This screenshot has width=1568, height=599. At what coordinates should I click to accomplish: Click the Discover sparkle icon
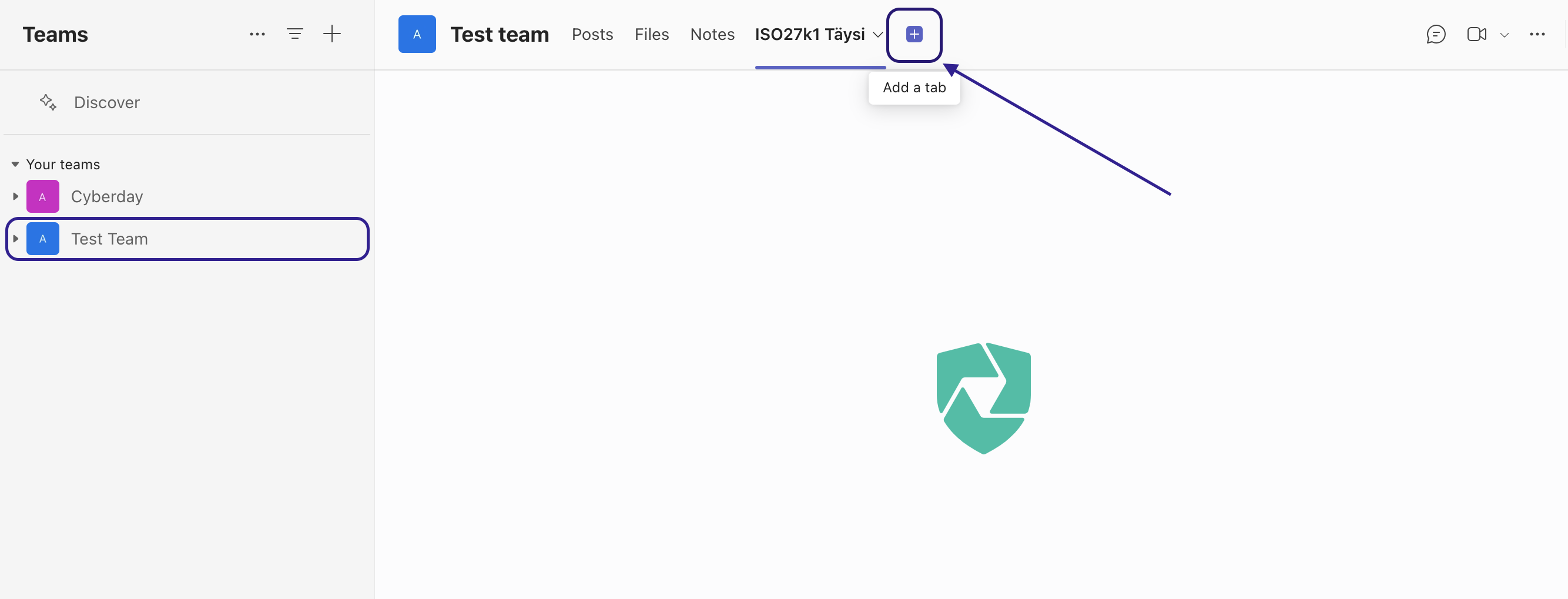tap(48, 102)
